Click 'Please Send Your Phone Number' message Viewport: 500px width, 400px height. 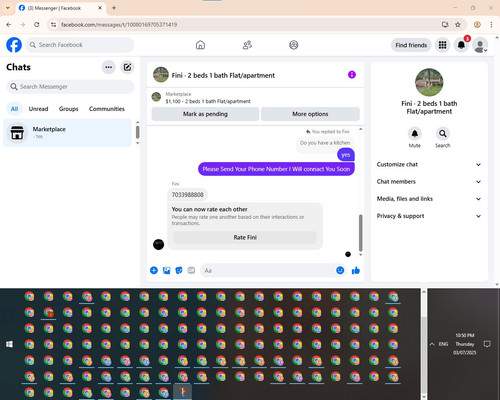[x=276, y=169]
